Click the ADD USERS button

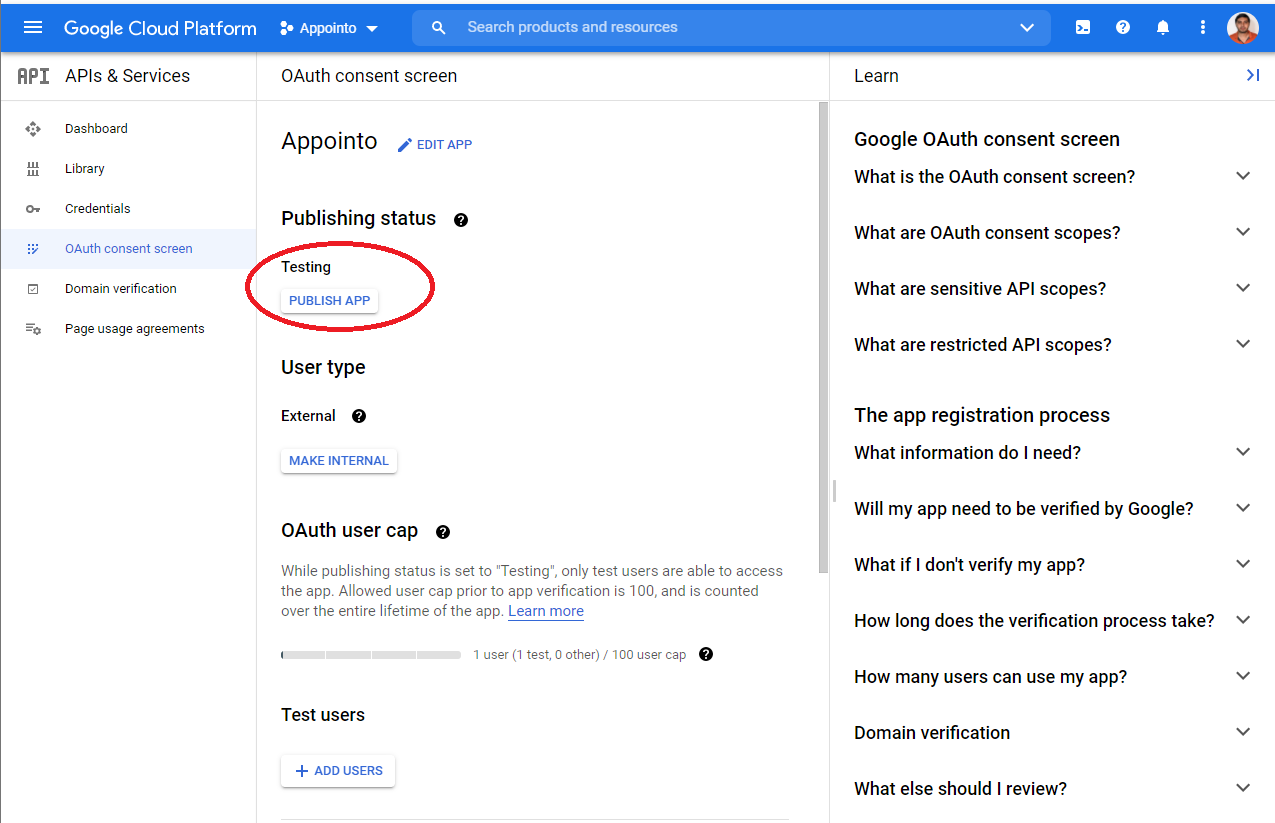(x=338, y=771)
